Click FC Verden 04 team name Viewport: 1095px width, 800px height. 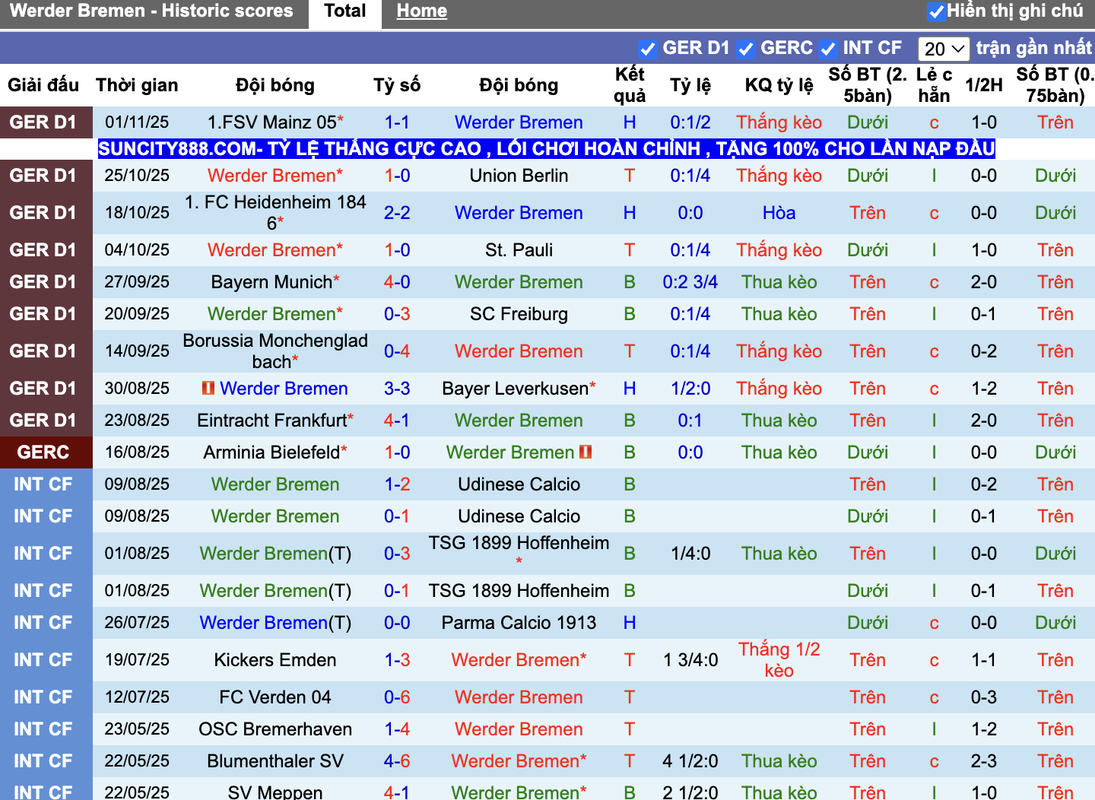click(275, 697)
